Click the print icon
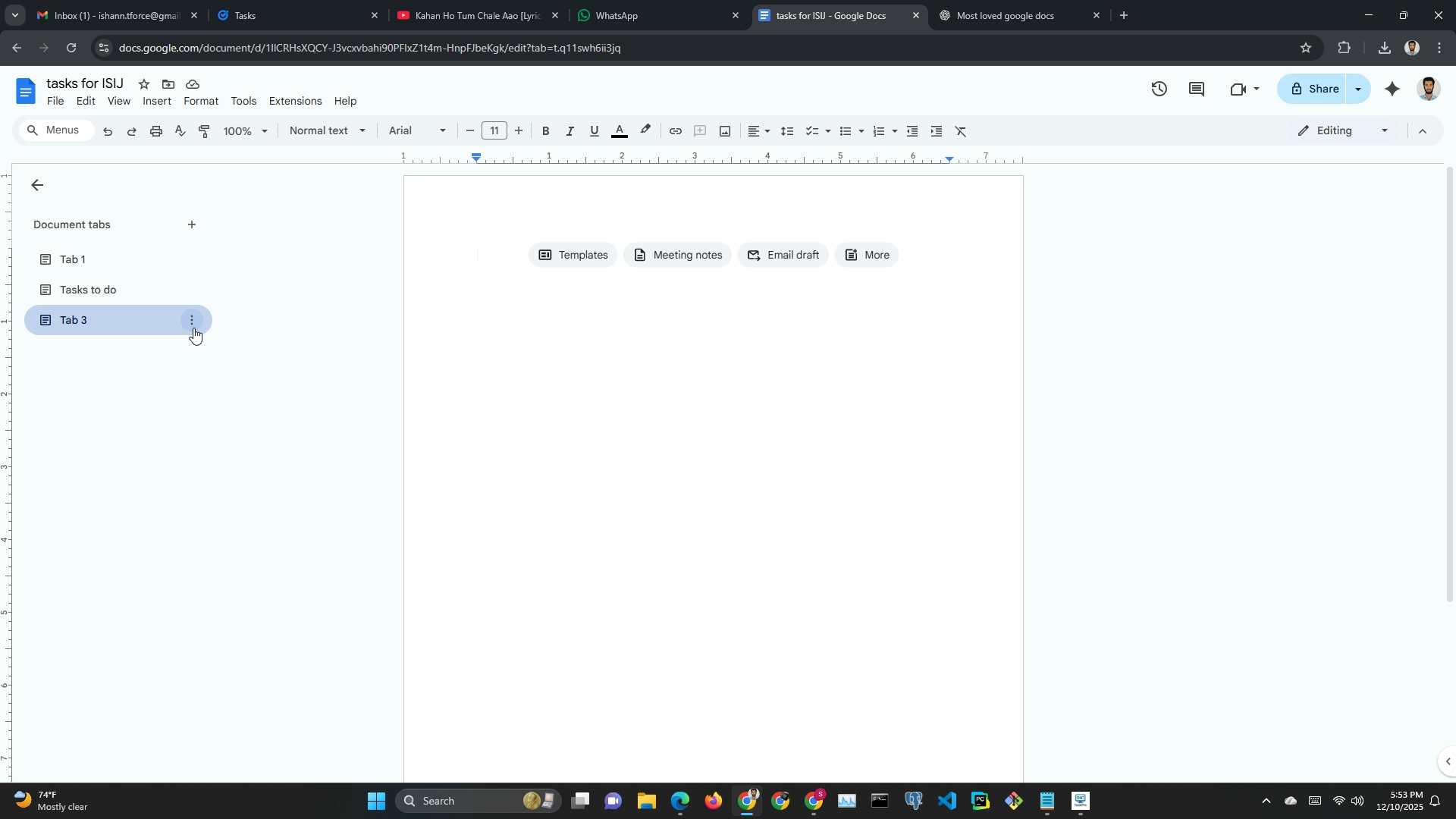Viewport: 1456px width, 819px height. (155, 131)
